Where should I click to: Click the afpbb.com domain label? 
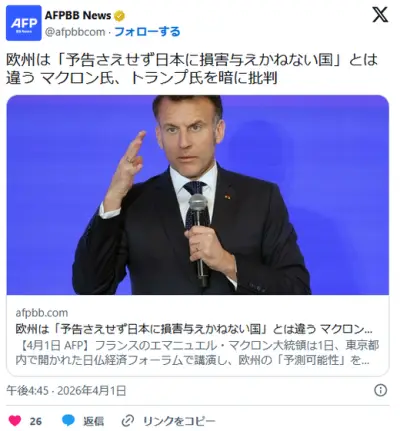[42, 313]
